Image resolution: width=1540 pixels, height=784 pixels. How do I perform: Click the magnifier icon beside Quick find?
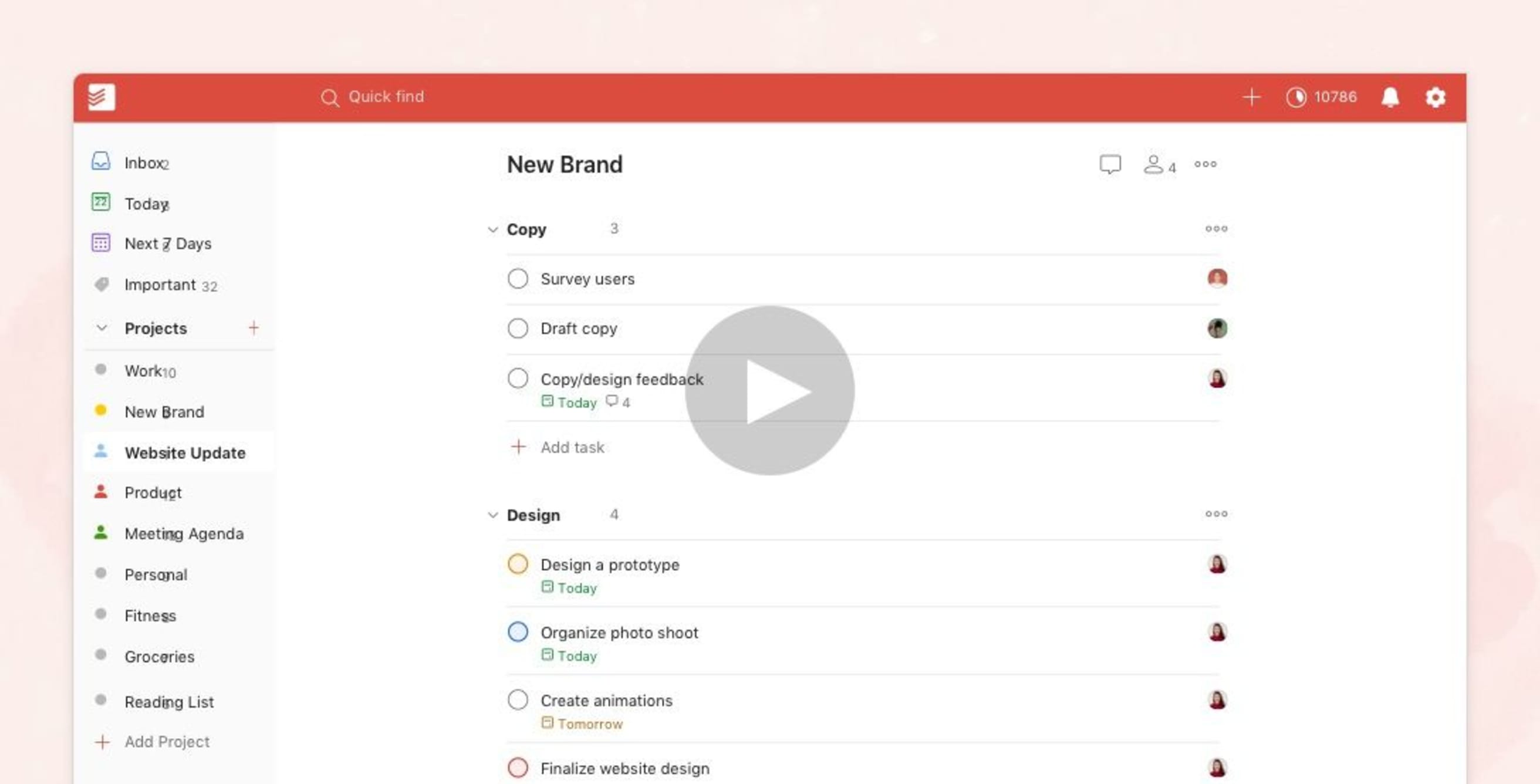(x=329, y=97)
